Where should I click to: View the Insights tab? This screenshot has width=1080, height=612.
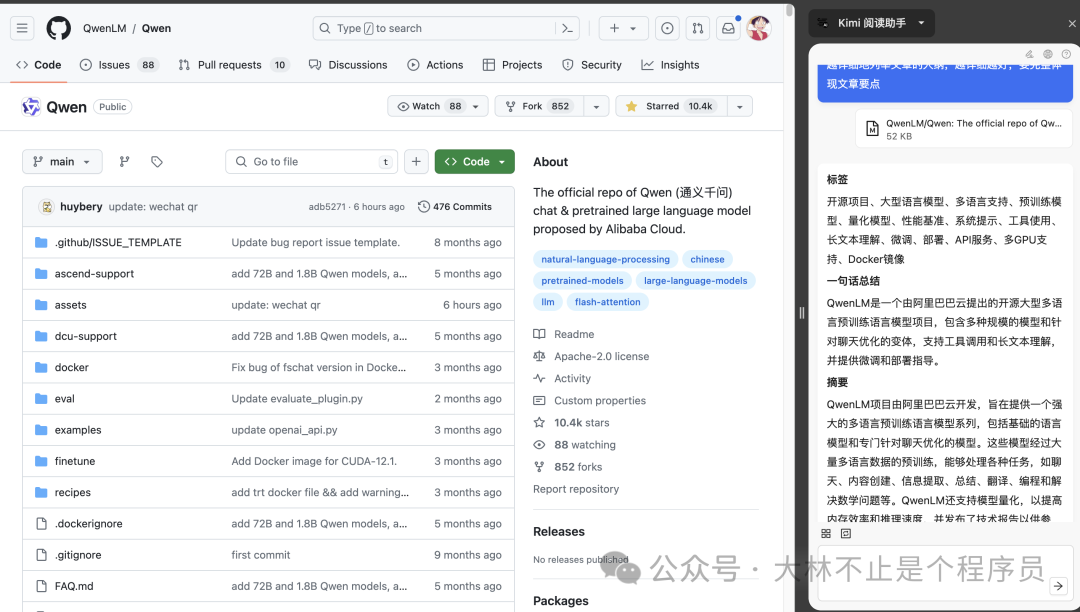(670, 65)
